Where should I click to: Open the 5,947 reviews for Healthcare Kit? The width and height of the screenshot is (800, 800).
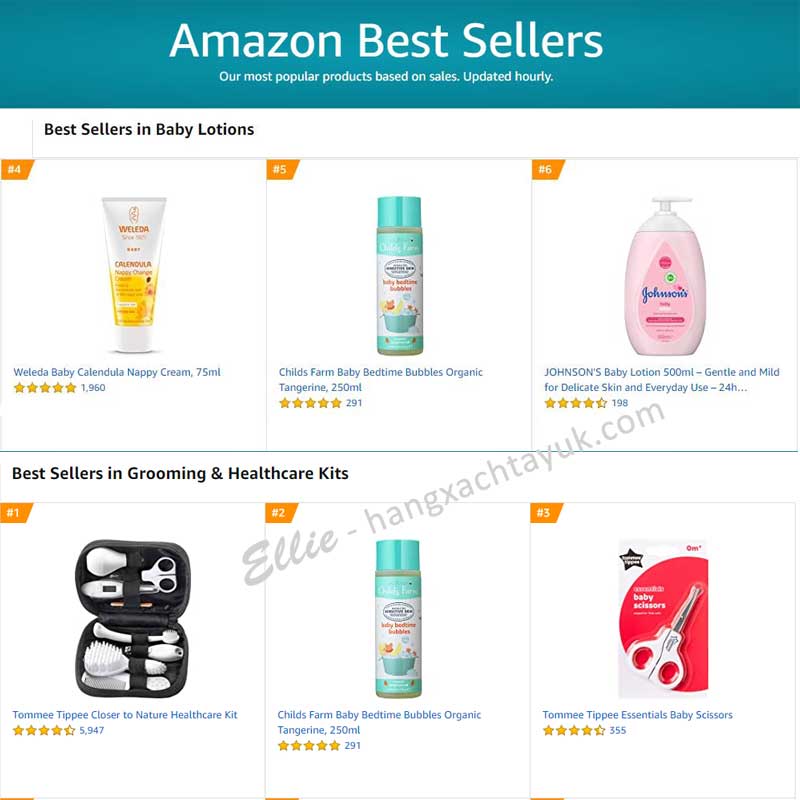[91, 731]
